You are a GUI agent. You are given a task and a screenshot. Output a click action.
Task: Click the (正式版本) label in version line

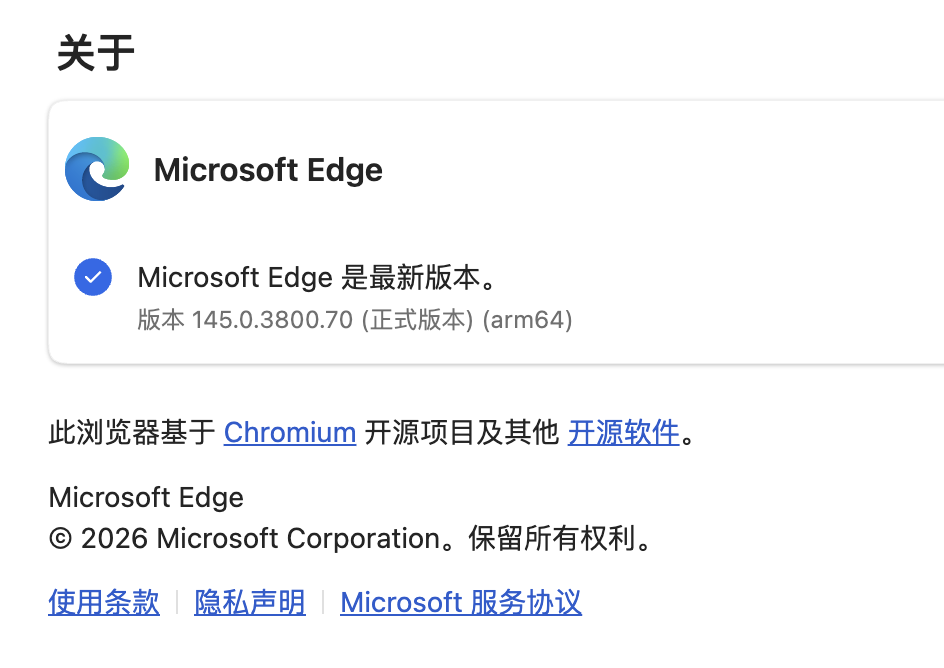[417, 321]
